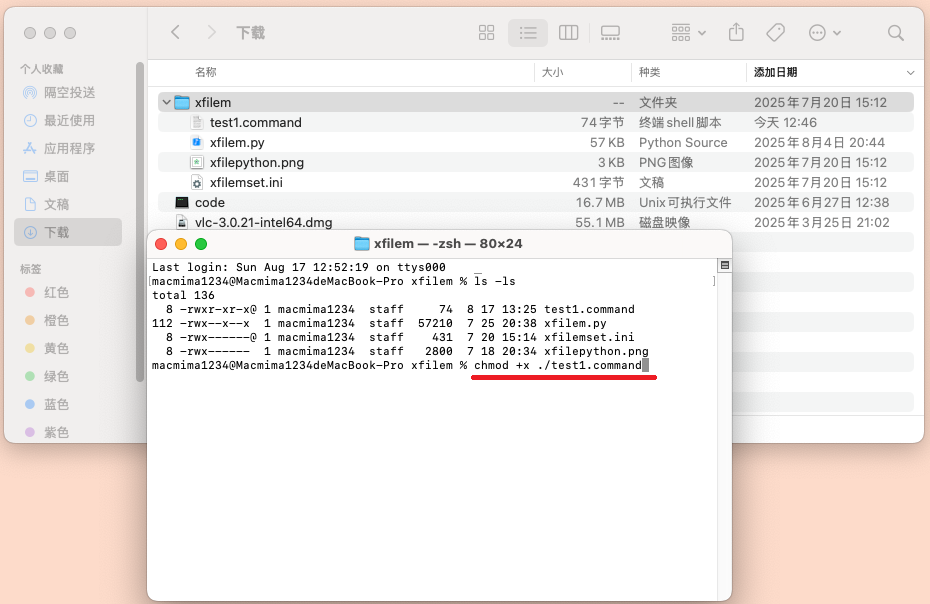Switch Finder to list view
The width and height of the screenshot is (930, 604).
click(528, 33)
